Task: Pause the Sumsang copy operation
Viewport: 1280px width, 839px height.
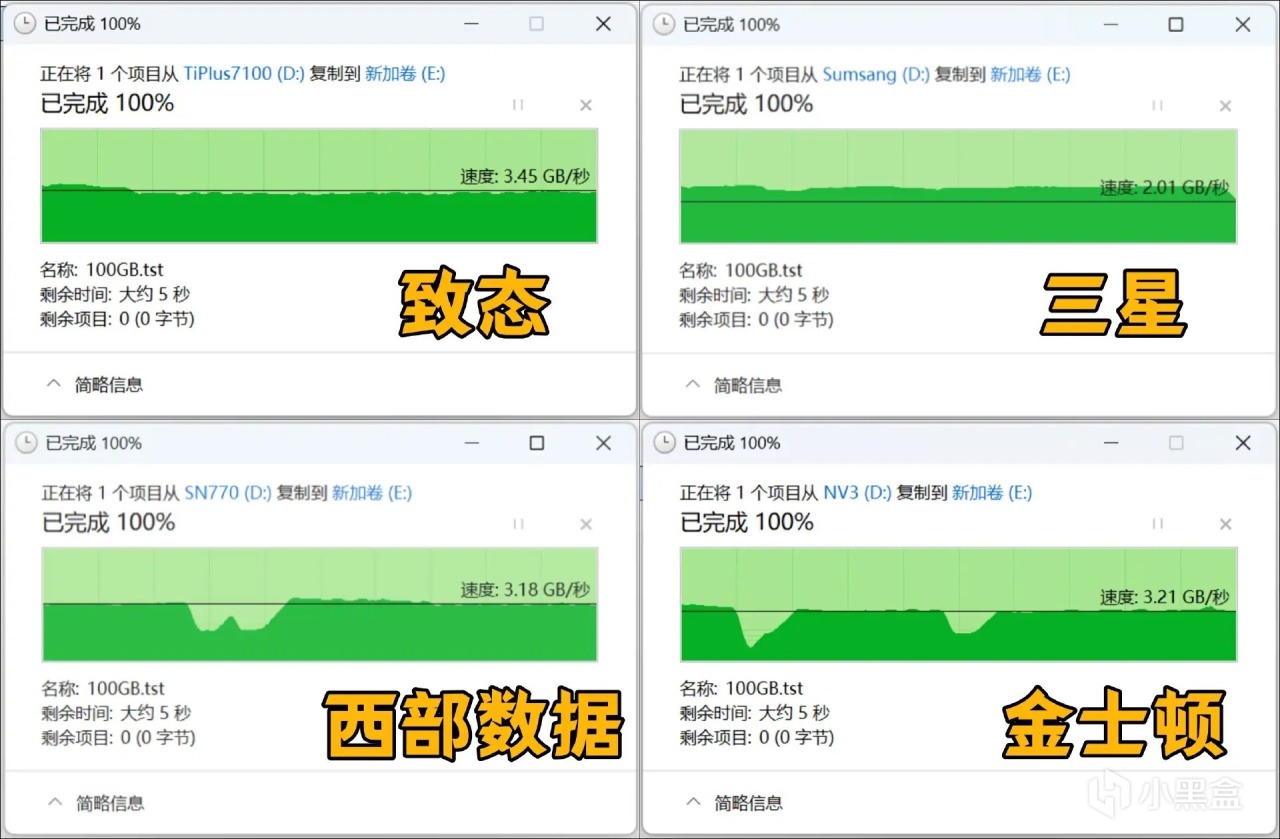Action: pyautogui.click(x=1157, y=105)
